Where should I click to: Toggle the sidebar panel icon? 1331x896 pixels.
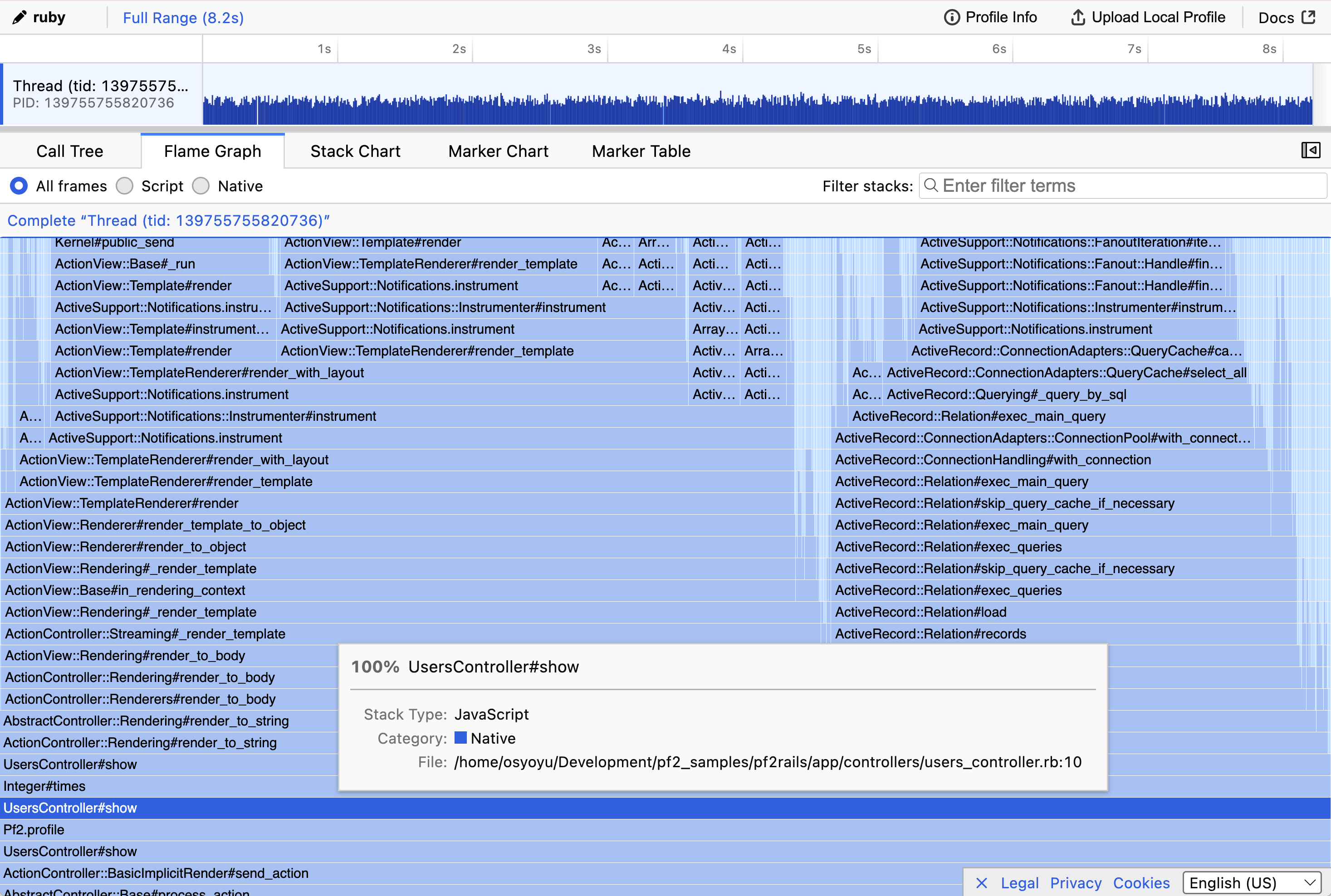click(1311, 150)
